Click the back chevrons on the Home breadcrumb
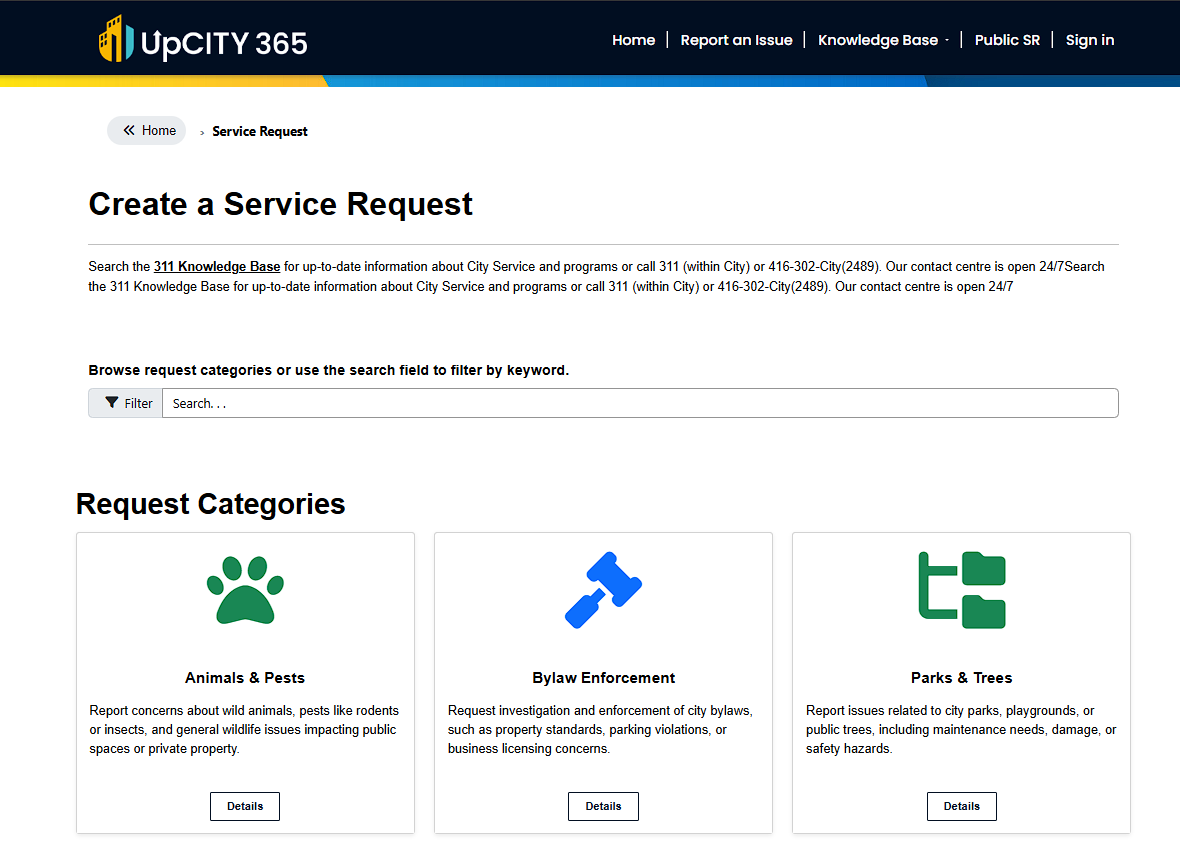 click(x=129, y=130)
